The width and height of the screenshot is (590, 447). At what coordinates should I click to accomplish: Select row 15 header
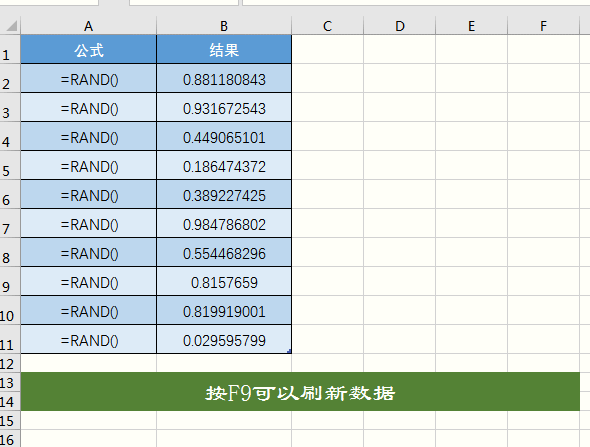pyautogui.click(x=10, y=420)
